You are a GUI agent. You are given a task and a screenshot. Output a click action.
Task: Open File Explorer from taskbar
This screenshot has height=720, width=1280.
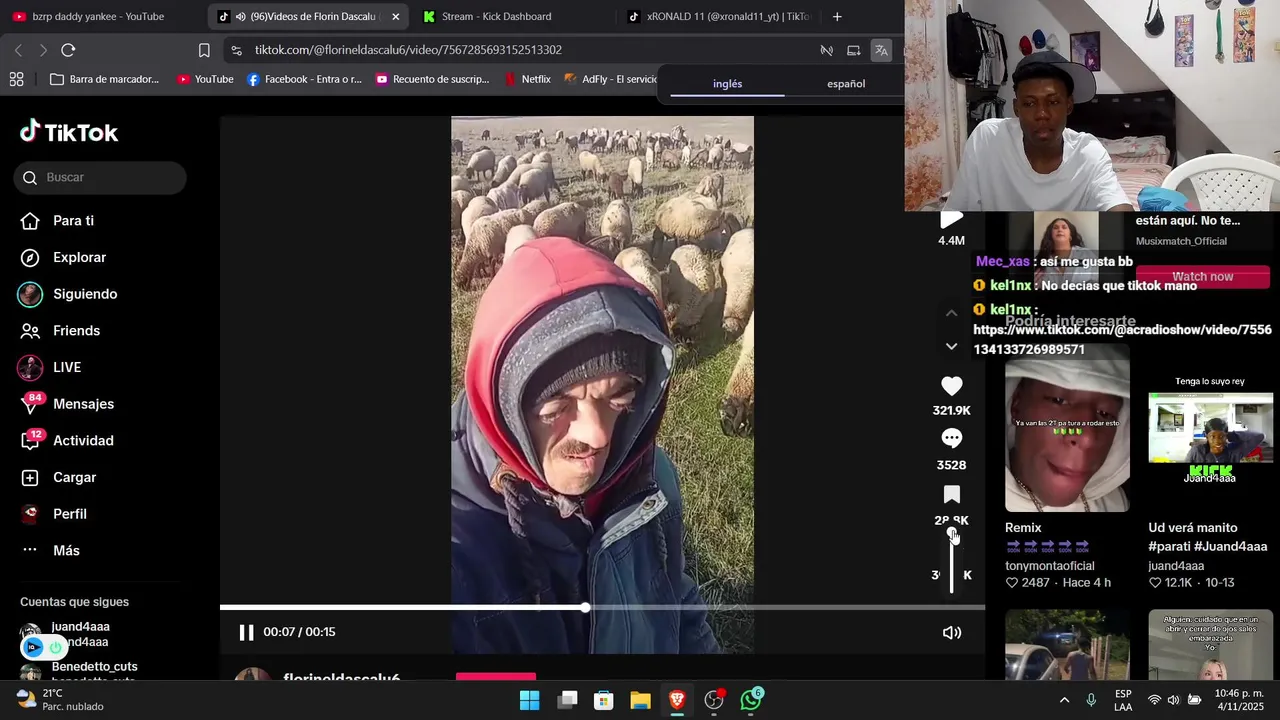point(640,700)
